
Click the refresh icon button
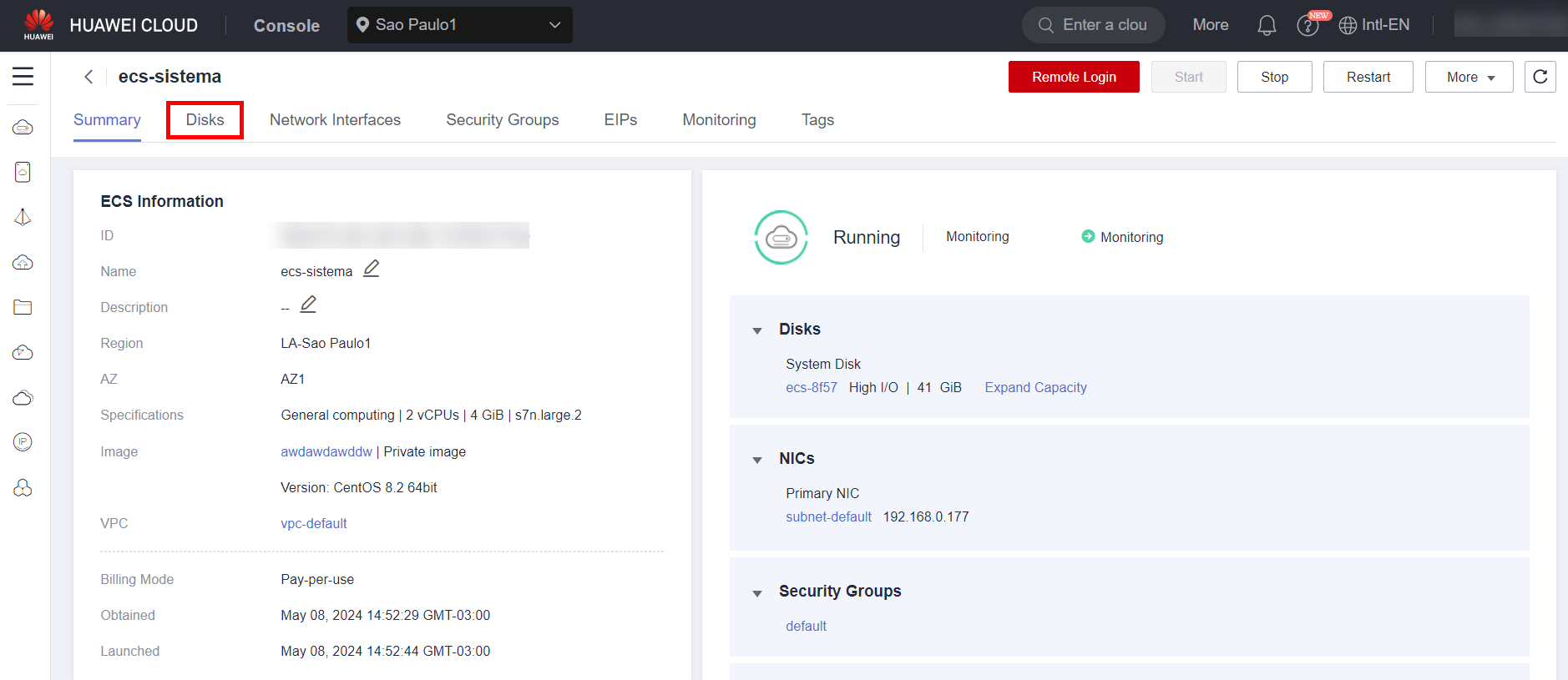pyautogui.click(x=1540, y=77)
